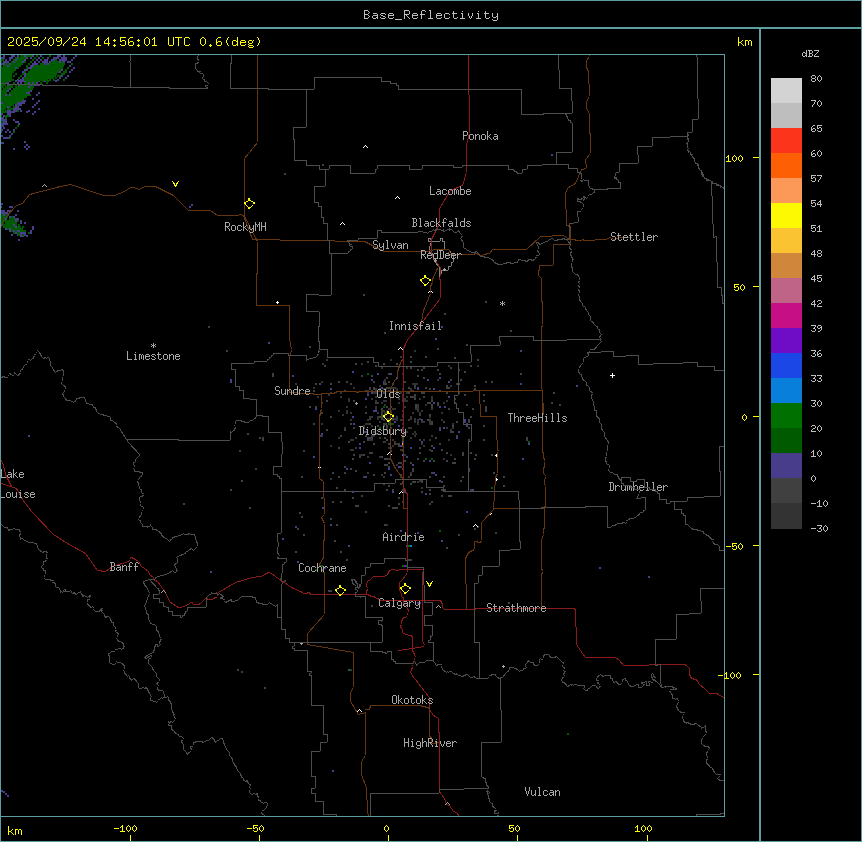Select the yellow diamond marker below Cochrane
The image size is (862, 842).
tap(340, 590)
